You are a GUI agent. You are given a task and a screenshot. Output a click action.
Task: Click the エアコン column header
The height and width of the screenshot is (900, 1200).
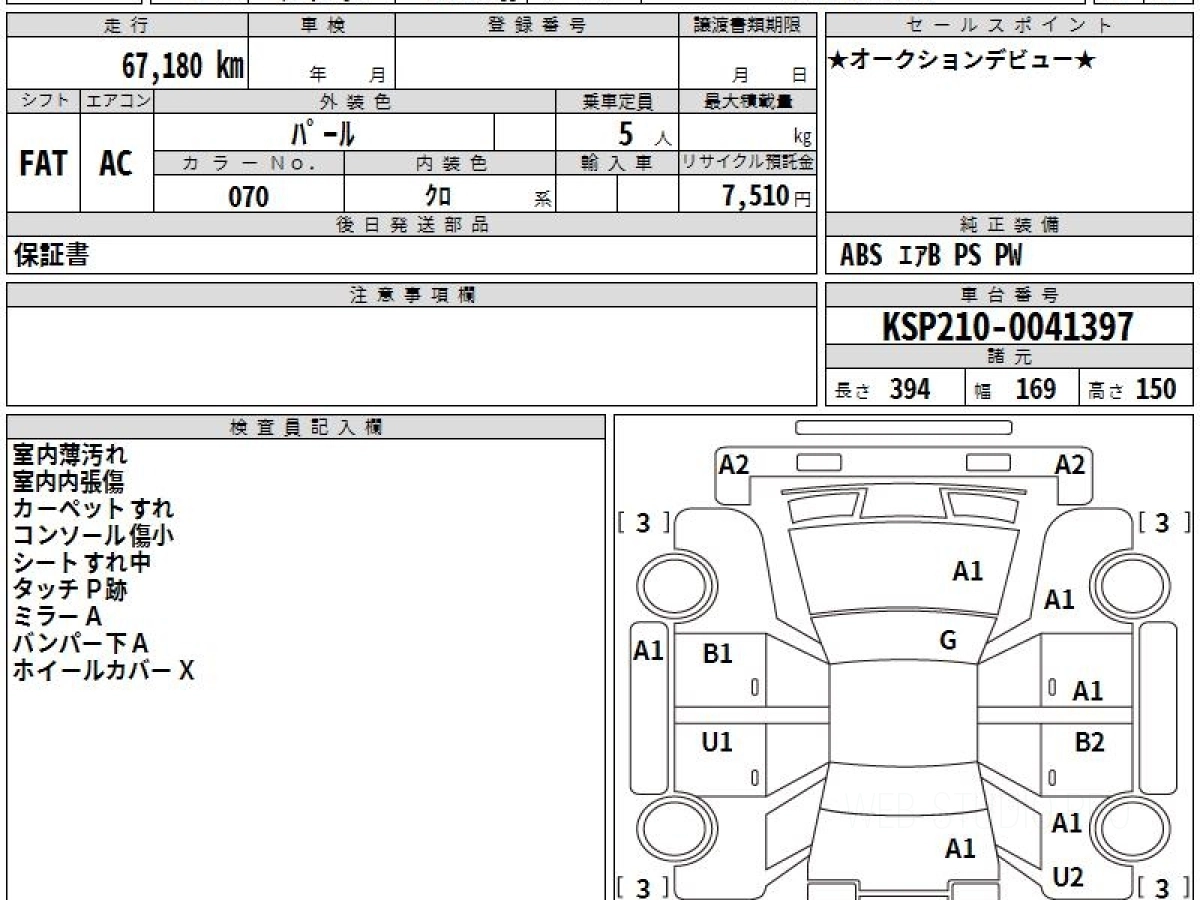point(117,101)
